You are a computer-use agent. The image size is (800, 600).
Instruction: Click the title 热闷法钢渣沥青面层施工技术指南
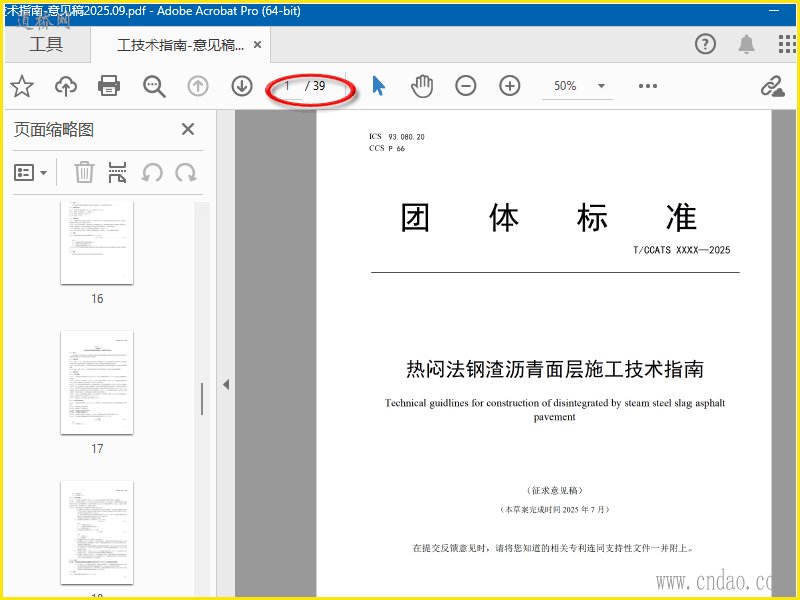click(555, 369)
